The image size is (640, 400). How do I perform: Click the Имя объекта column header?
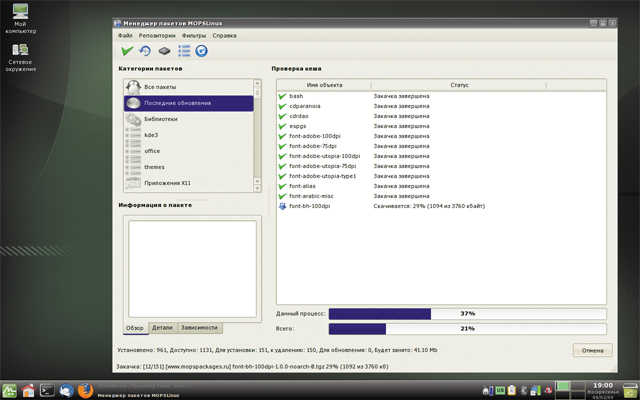click(324, 85)
